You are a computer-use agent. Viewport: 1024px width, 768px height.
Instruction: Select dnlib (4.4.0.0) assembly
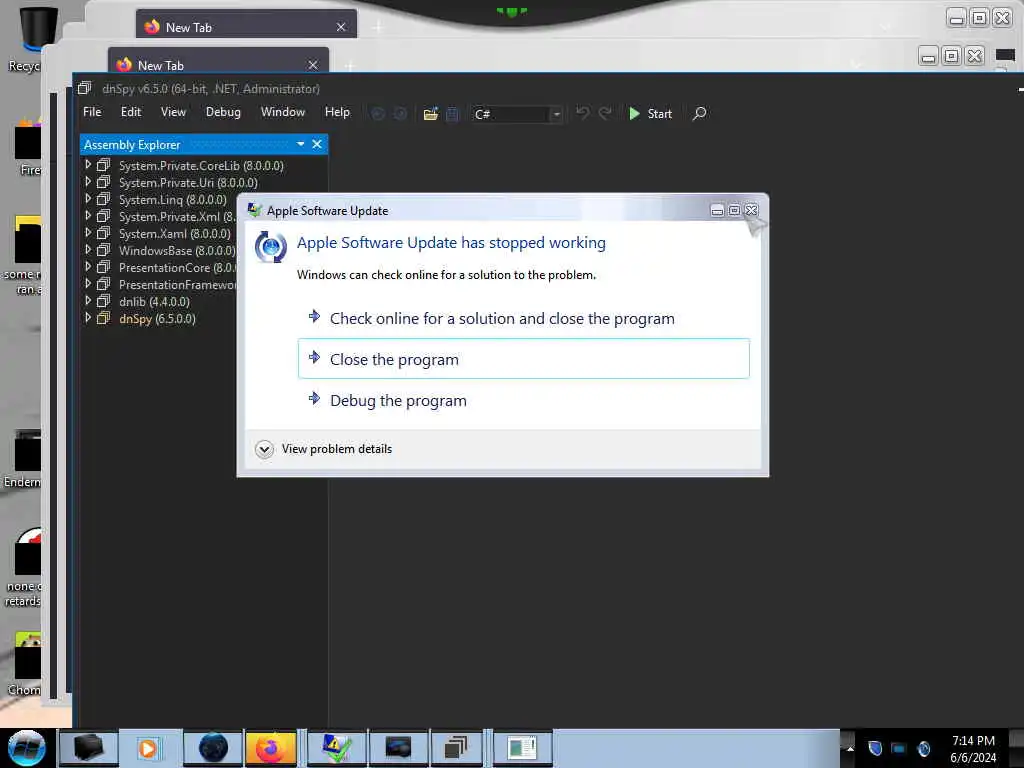click(x=154, y=302)
